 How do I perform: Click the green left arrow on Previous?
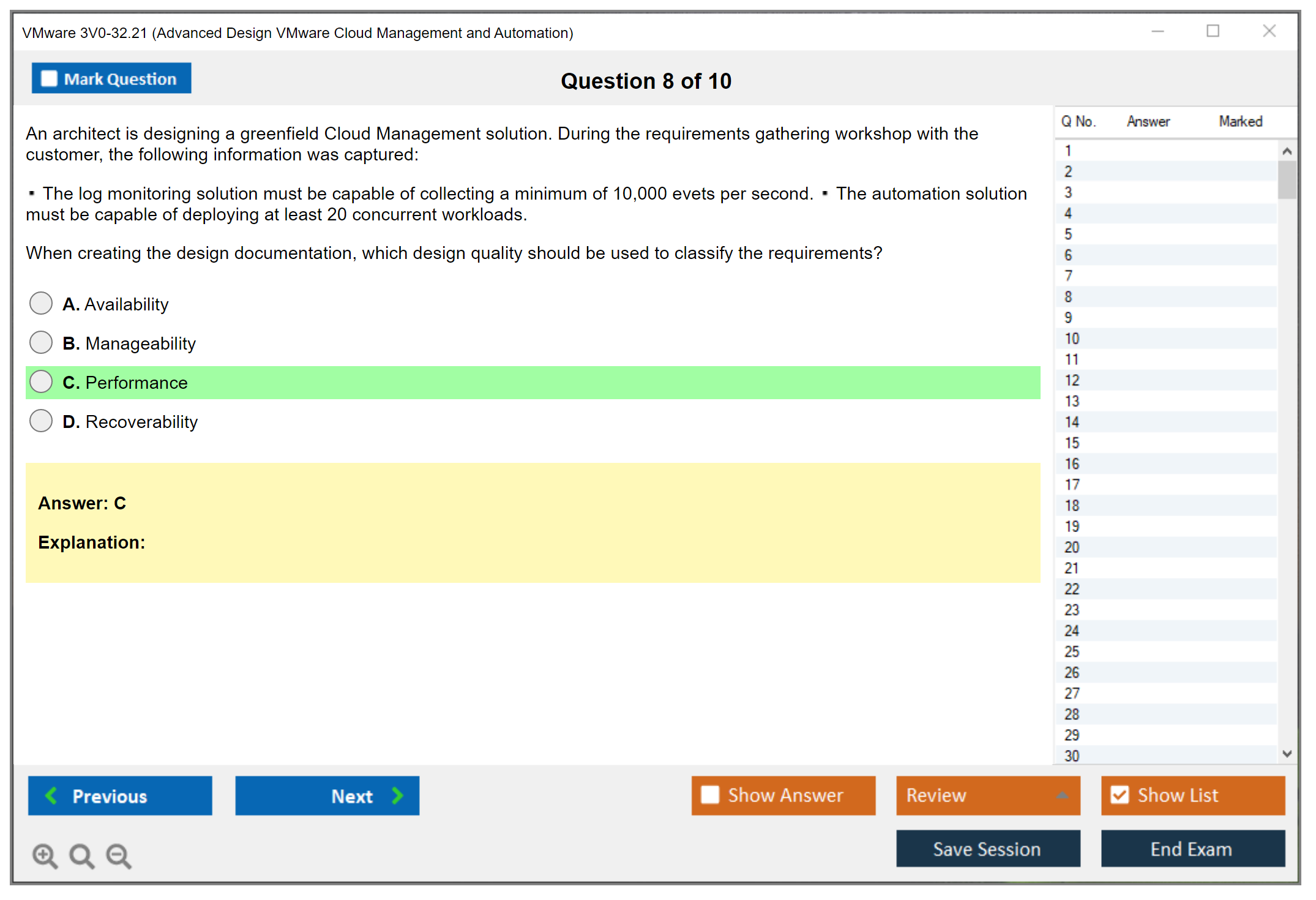point(51,795)
